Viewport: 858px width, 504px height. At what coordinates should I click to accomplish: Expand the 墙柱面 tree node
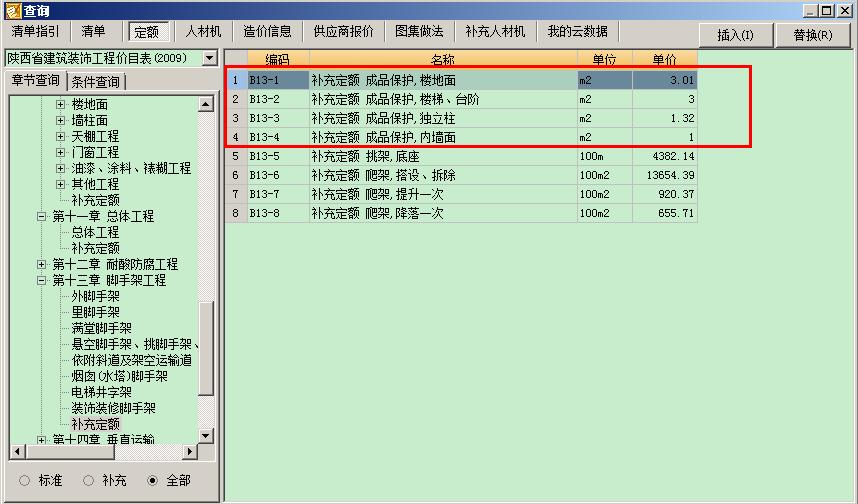point(60,120)
